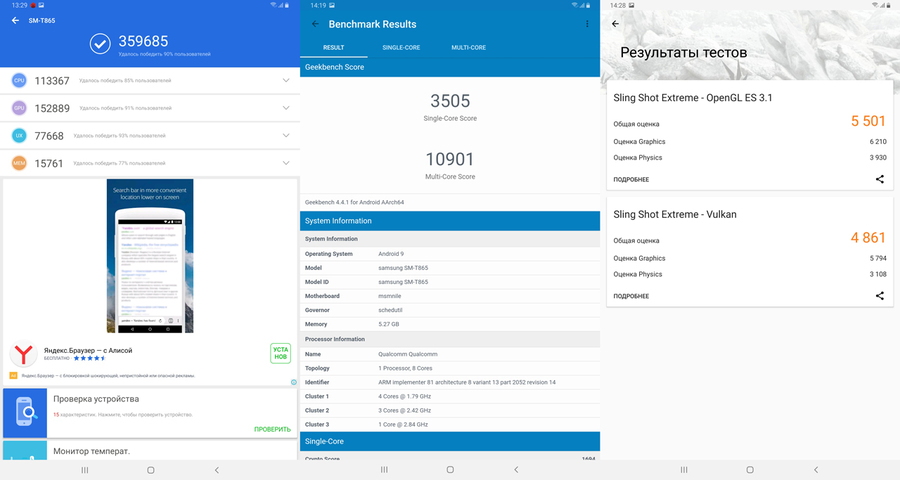Screen dimensions: 900x480
Task: Tap the Yandex Browser red Y logo
Action: [x=24, y=355]
